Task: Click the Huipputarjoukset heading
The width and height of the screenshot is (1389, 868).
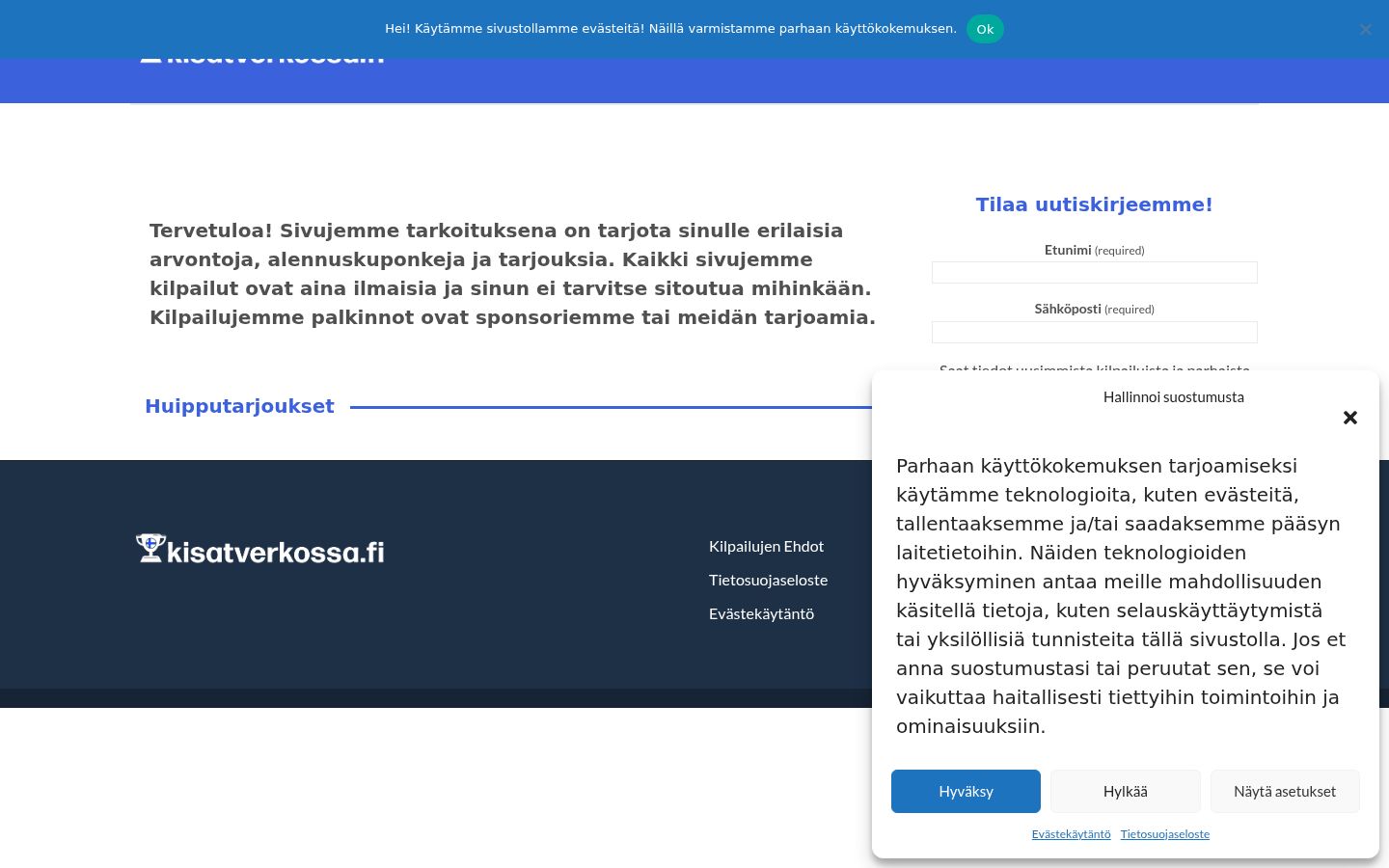Action: pyautogui.click(x=239, y=406)
